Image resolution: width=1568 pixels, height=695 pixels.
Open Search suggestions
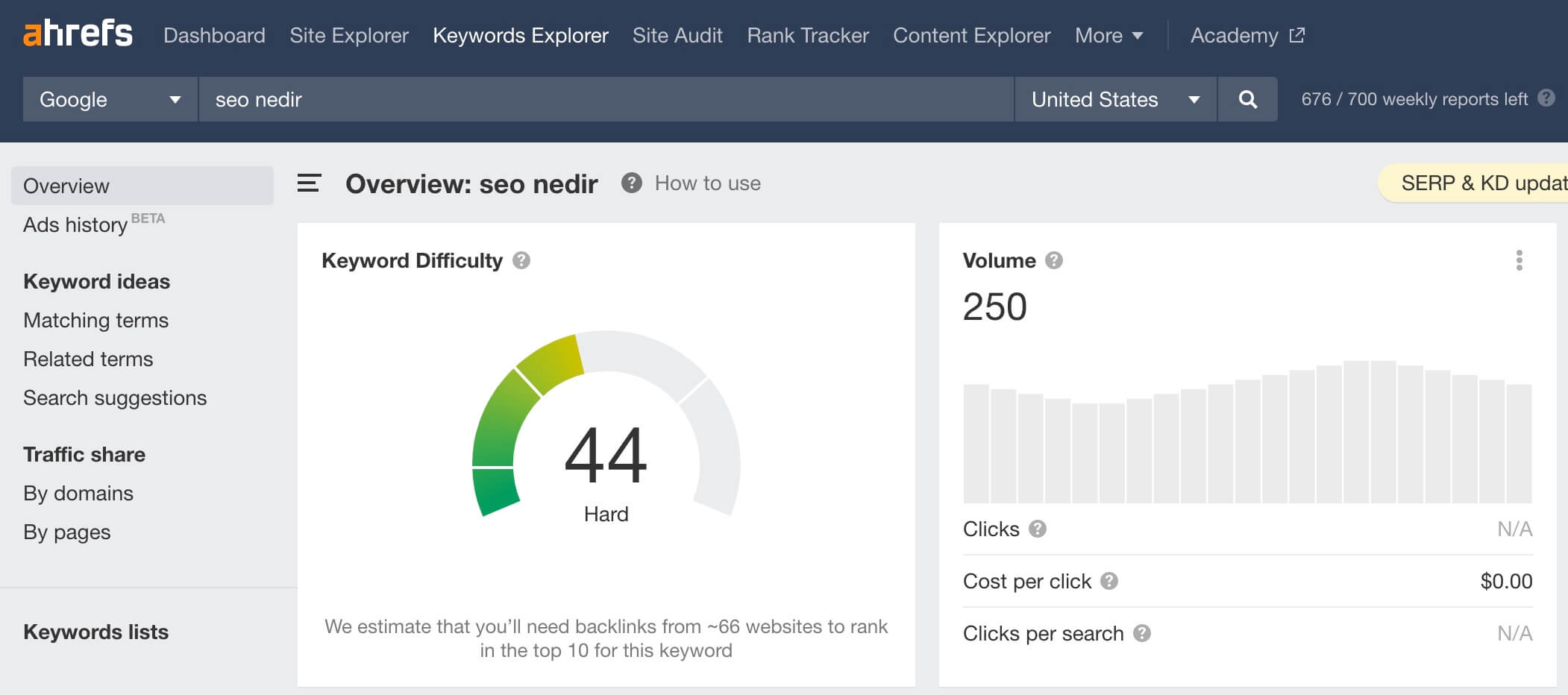(x=115, y=397)
